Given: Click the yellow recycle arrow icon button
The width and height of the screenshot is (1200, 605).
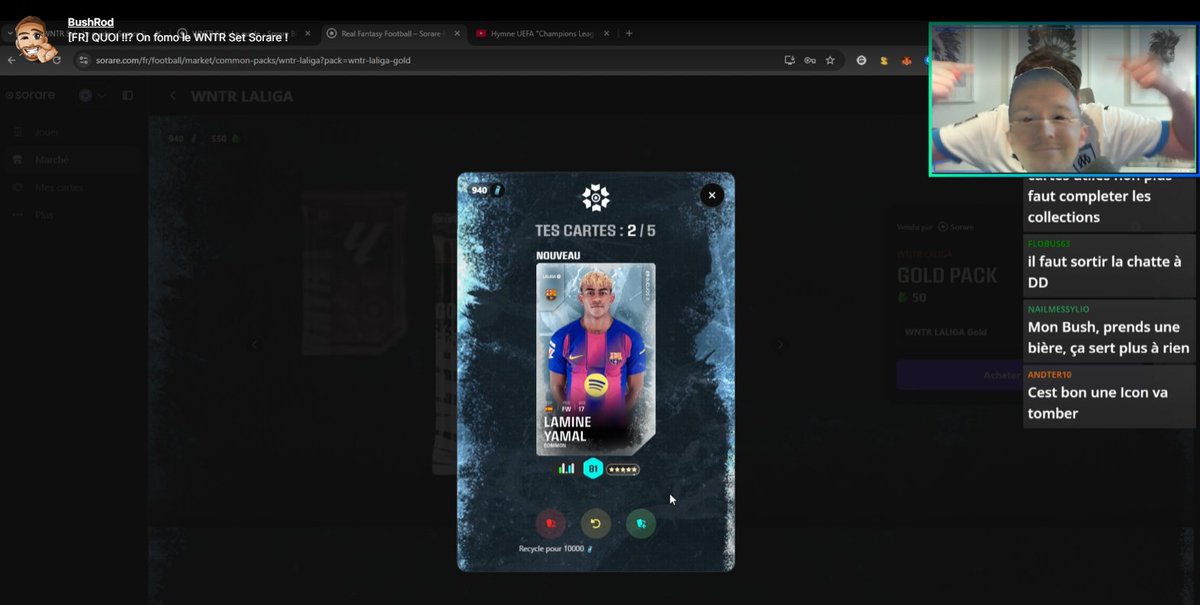Looking at the screenshot, I should 595,522.
